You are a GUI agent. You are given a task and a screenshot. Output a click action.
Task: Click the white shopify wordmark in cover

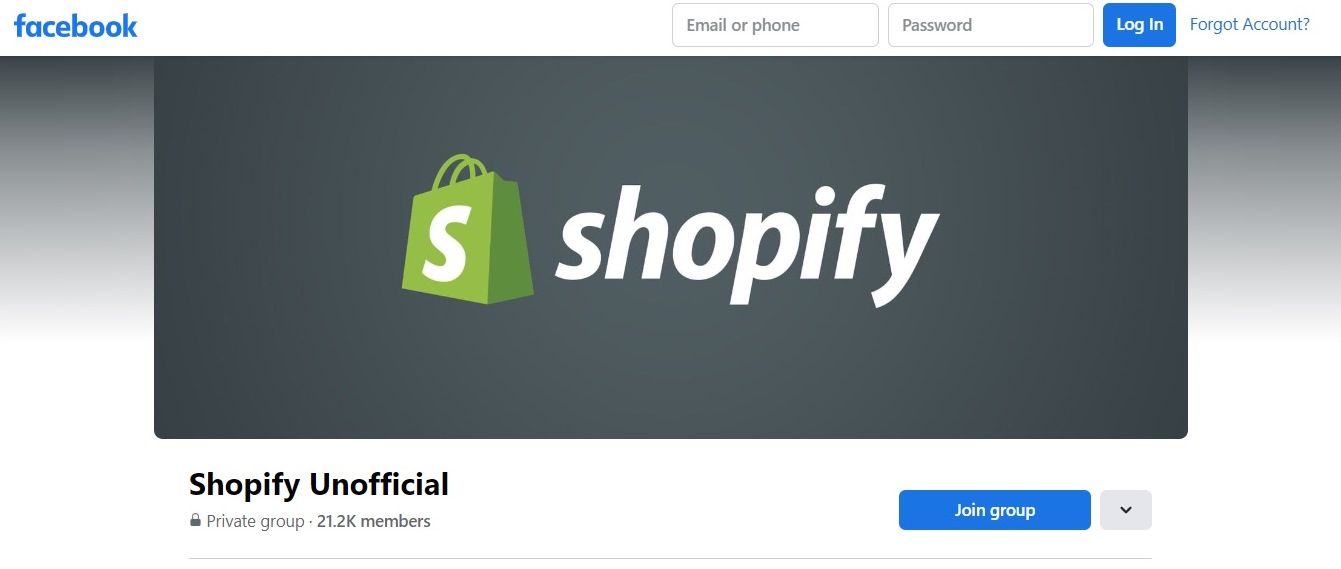(747, 244)
